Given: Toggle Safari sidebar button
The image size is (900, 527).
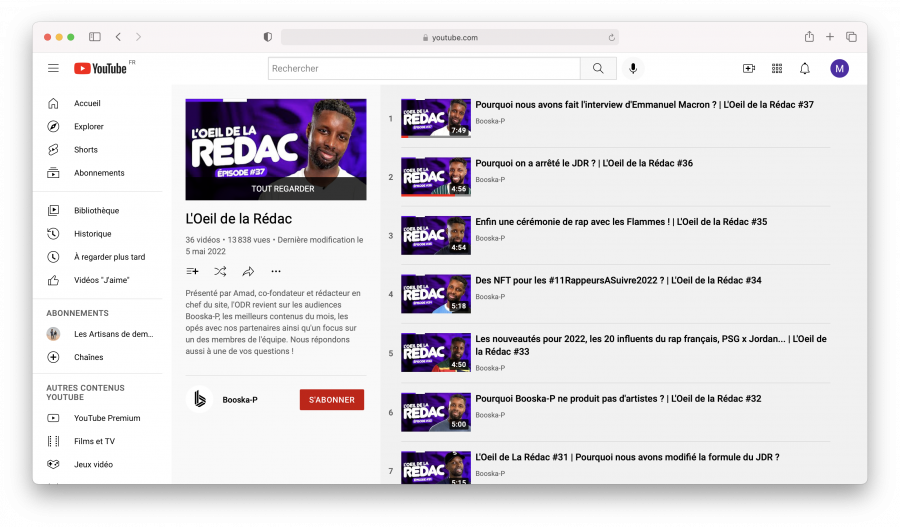Looking at the screenshot, I should pyautogui.click(x=95, y=37).
